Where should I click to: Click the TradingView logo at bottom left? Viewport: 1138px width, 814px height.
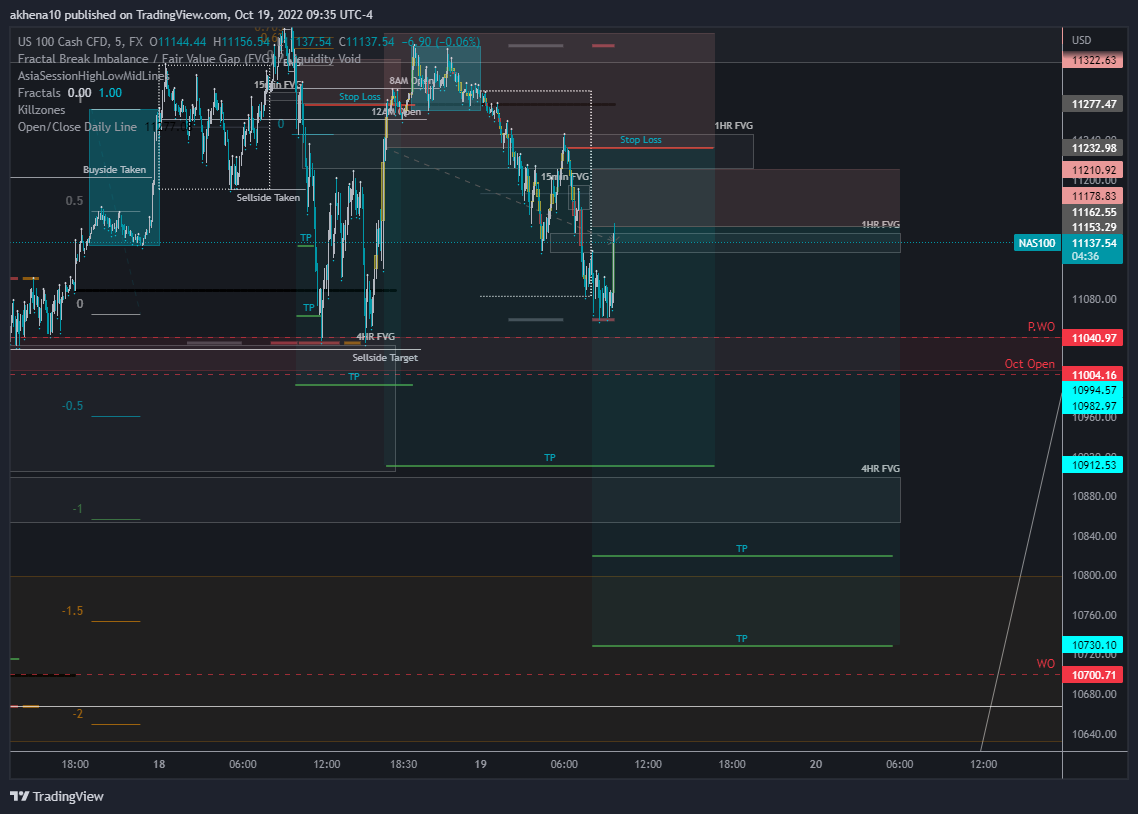pyautogui.click(x=57, y=797)
